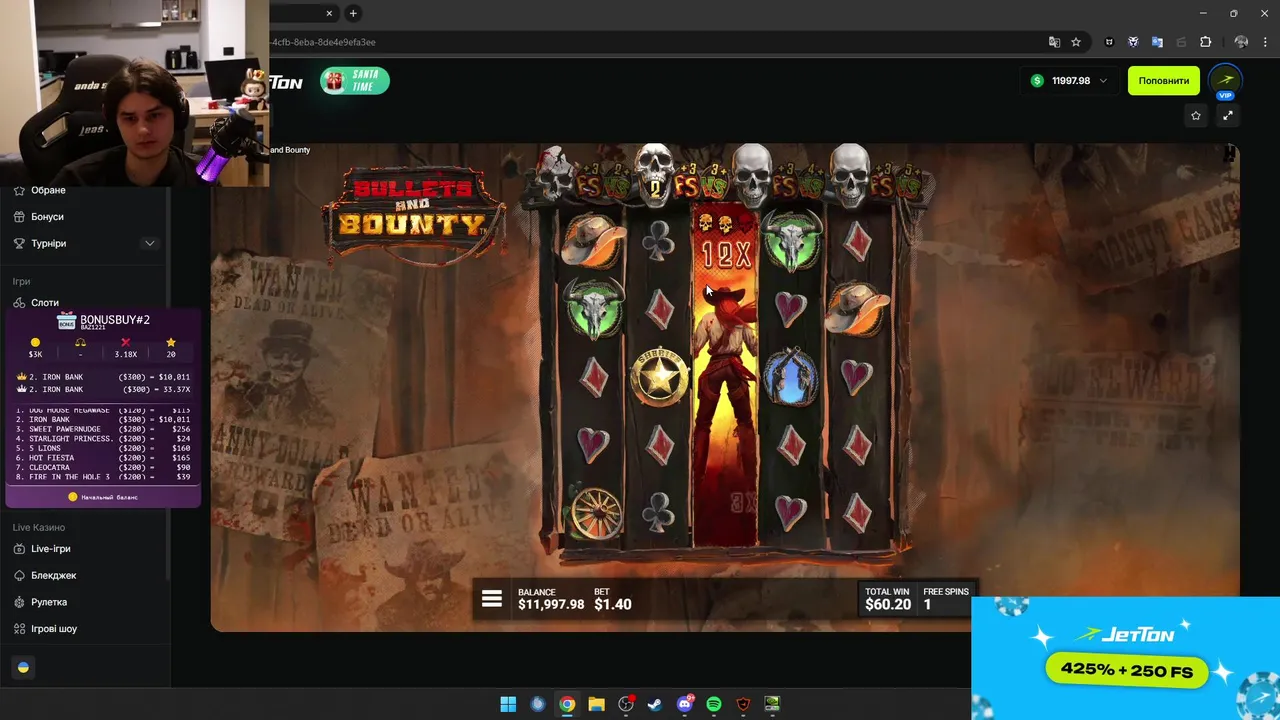
Task: Click the browser address bar
Action: coord(655,42)
